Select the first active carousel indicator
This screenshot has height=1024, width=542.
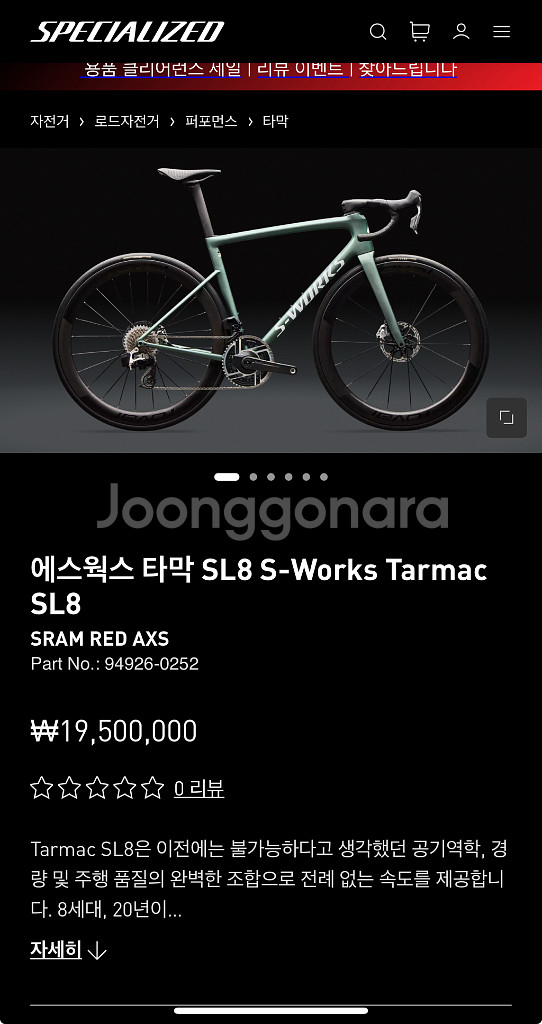point(227,477)
